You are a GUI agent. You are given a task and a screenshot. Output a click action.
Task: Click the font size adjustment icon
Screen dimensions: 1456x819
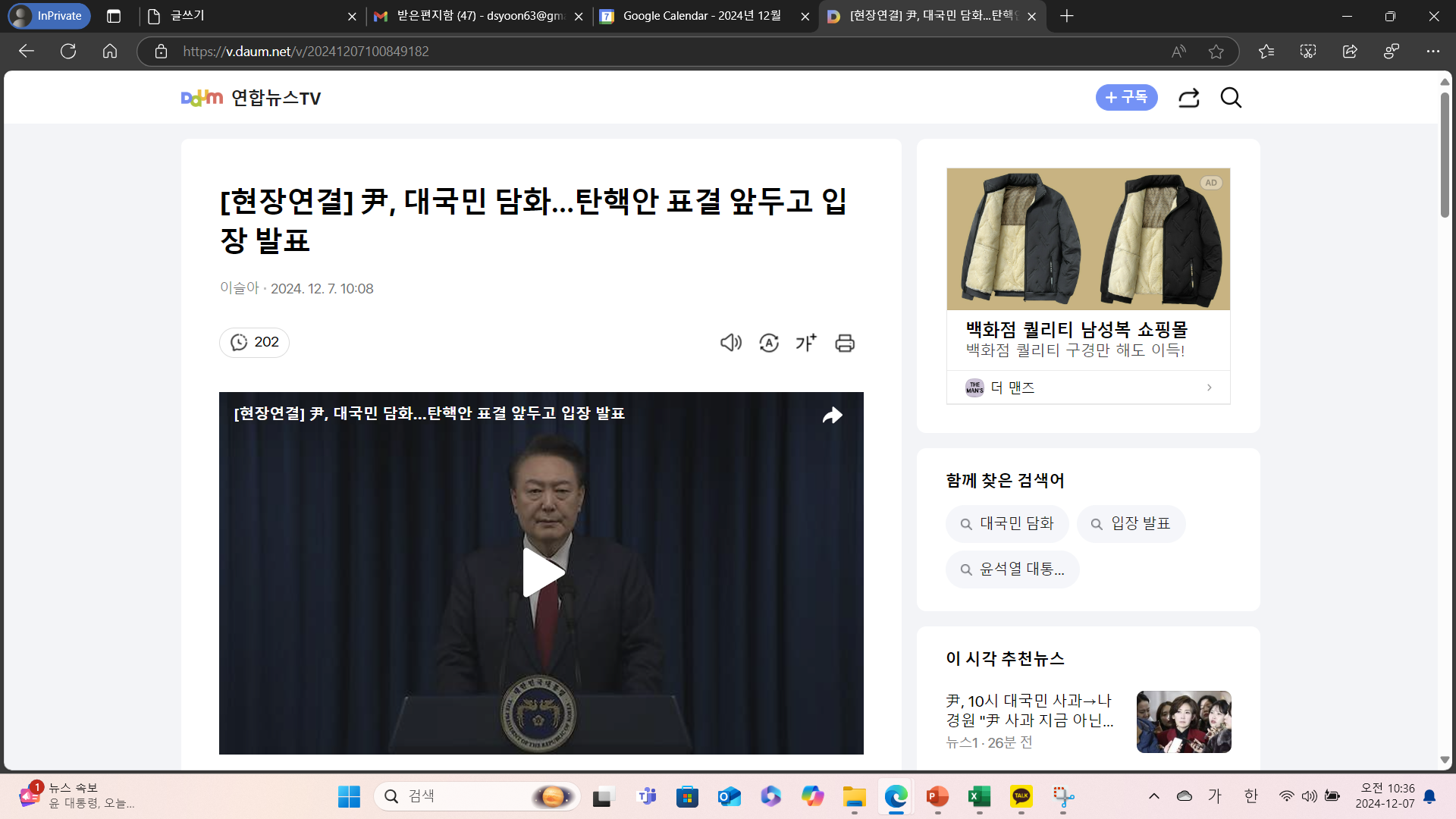[x=806, y=343]
